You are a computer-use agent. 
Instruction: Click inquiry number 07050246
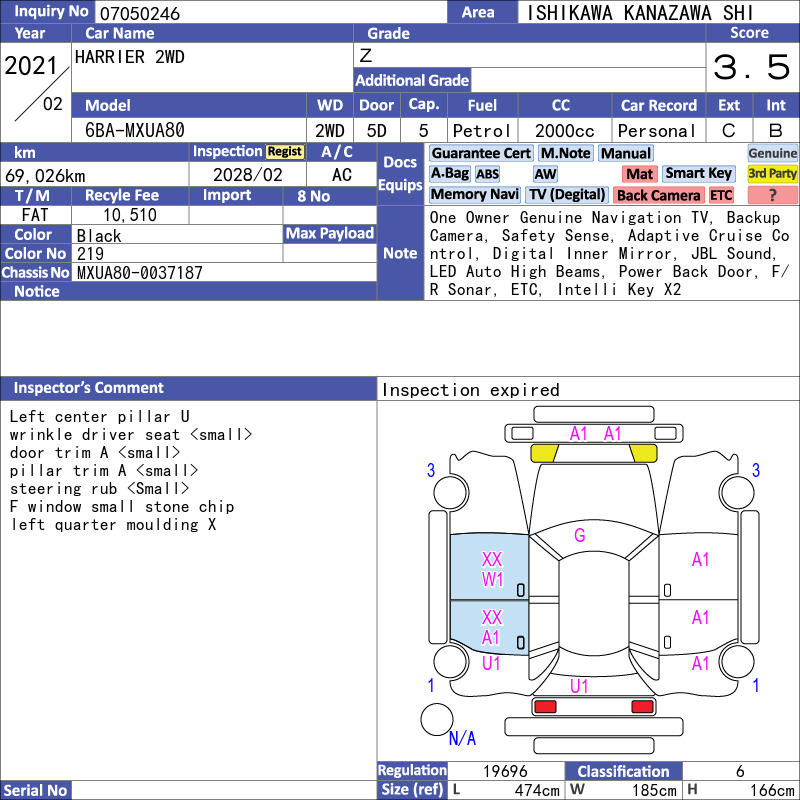[x=140, y=13]
